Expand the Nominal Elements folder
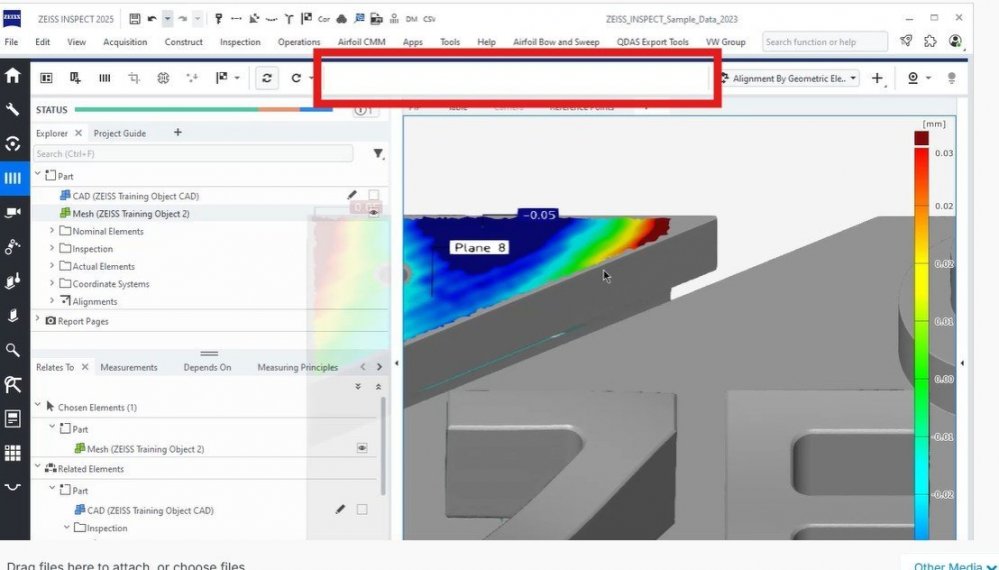Image resolution: width=999 pixels, height=570 pixels. coord(52,231)
